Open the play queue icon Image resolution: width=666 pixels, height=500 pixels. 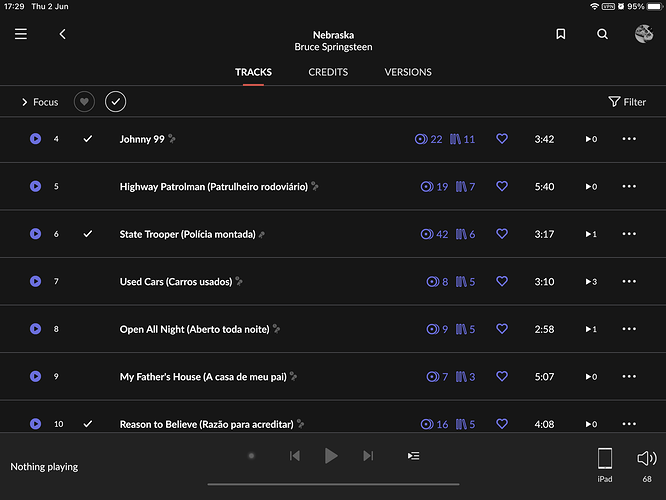(413, 456)
